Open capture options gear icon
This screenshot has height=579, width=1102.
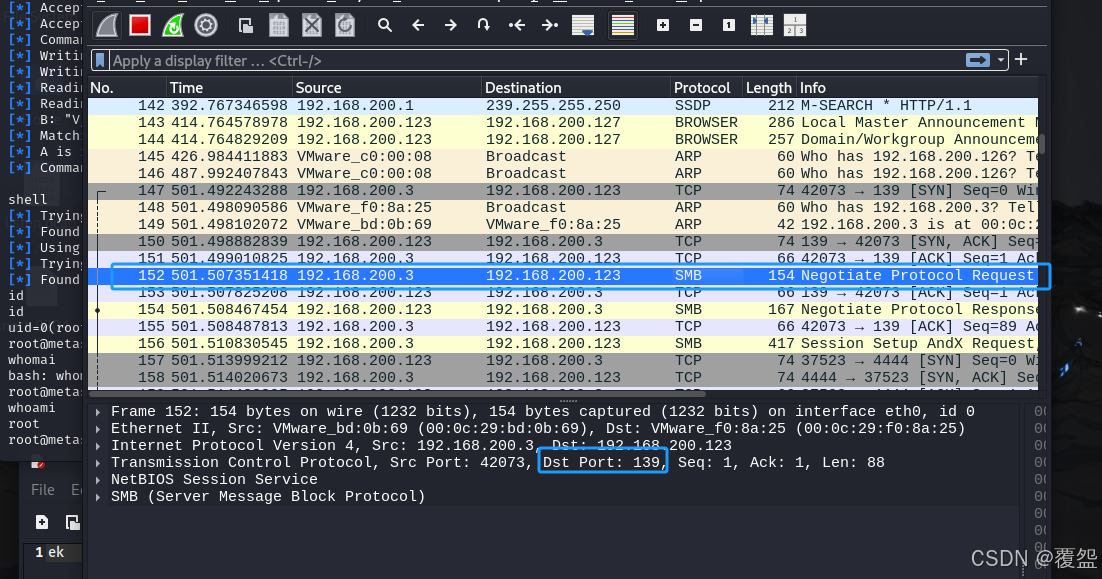point(206,26)
